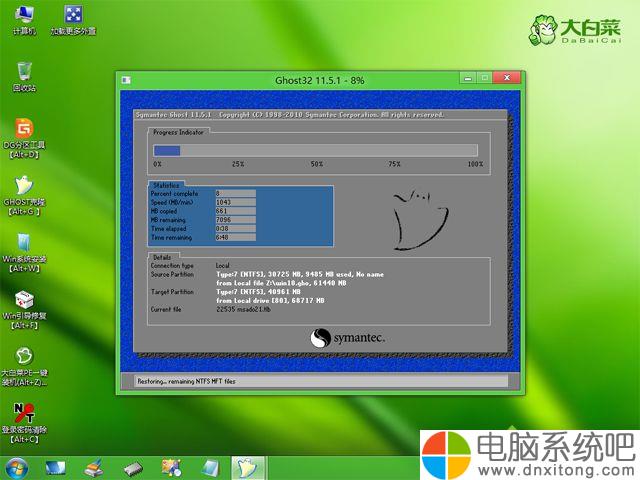Click the Windows Start orb
Viewport: 640px width, 480px height.
tap(16, 468)
